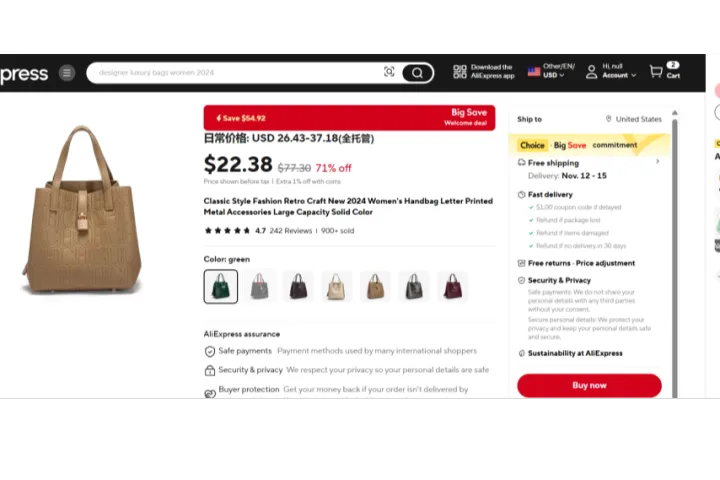720x480 pixels.
Task: Click the red Buy now button
Action: tap(589, 385)
